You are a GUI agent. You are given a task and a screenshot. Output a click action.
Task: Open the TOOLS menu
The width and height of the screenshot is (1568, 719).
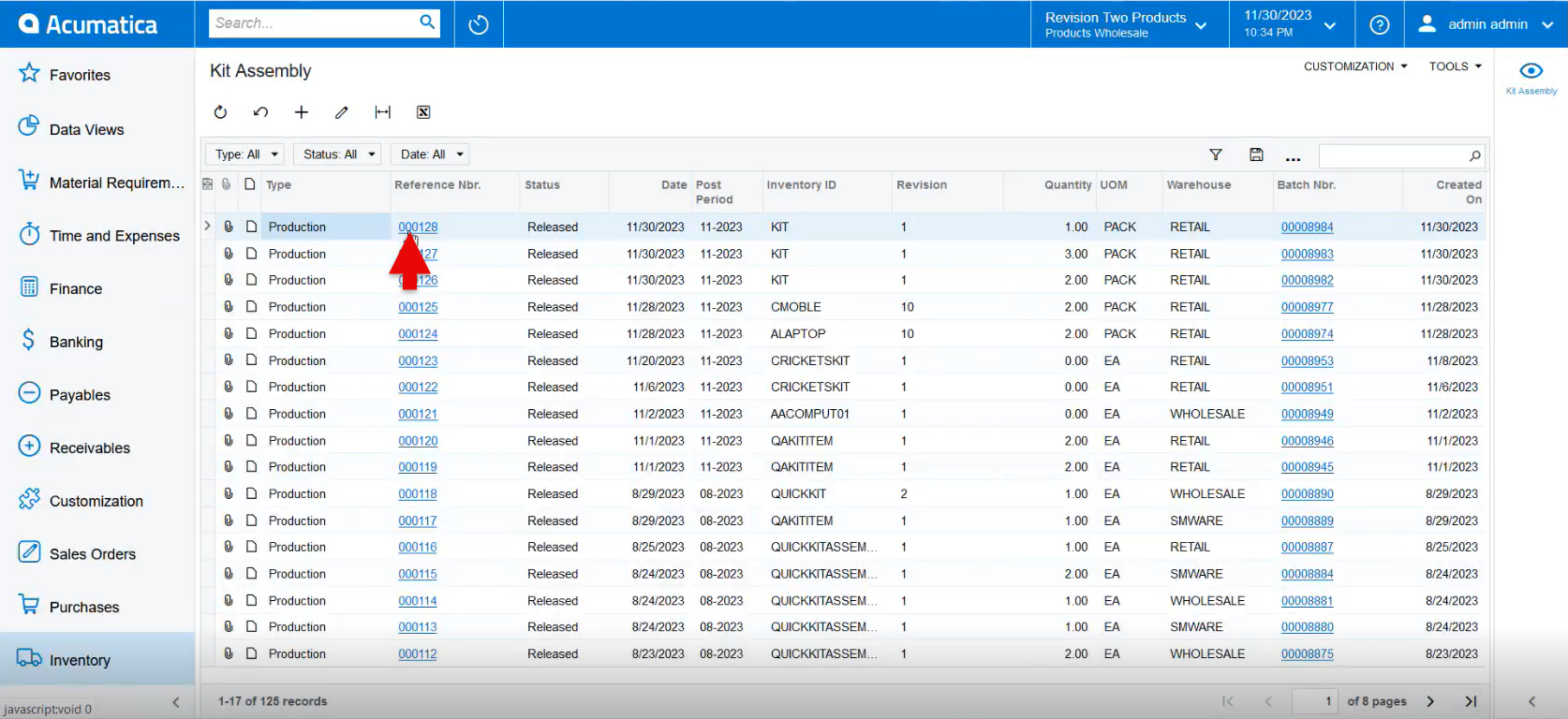pyautogui.click(x=1456, y=66)
